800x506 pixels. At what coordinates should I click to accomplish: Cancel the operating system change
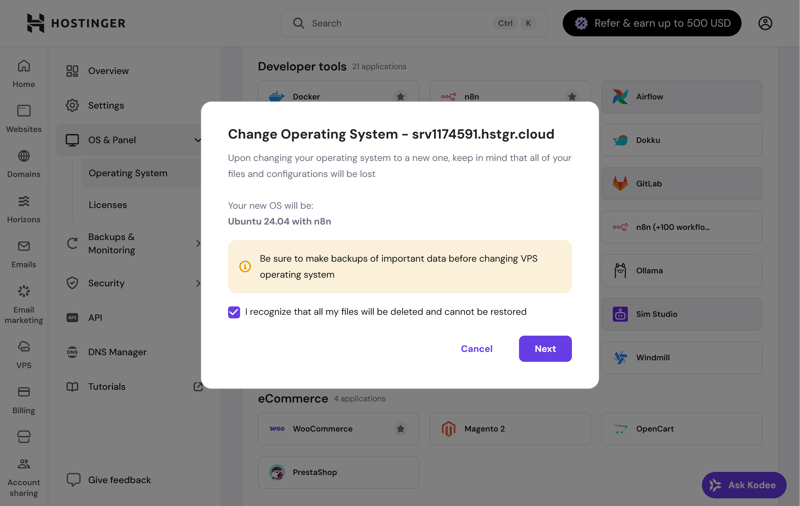click(476, 349)
